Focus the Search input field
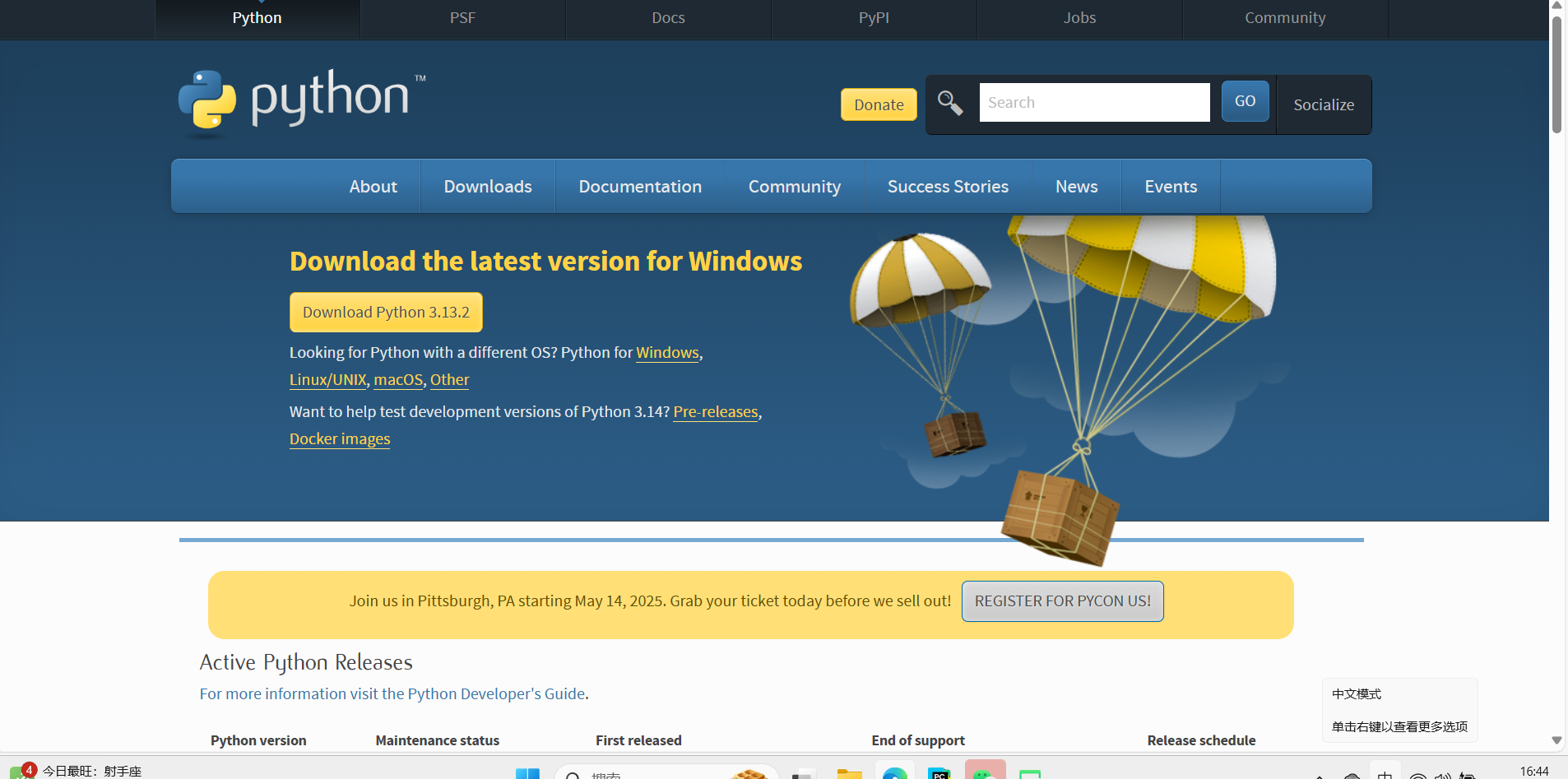Viewport: 1568px width, 779px height. tap(1094, 103)
